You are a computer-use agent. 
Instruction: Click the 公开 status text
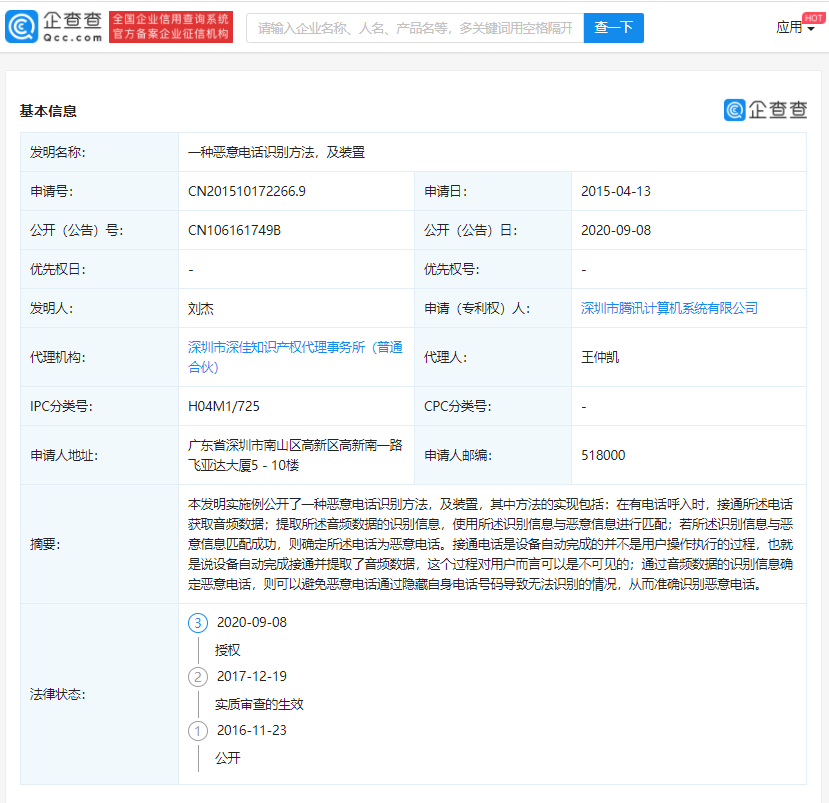(227, 758)
